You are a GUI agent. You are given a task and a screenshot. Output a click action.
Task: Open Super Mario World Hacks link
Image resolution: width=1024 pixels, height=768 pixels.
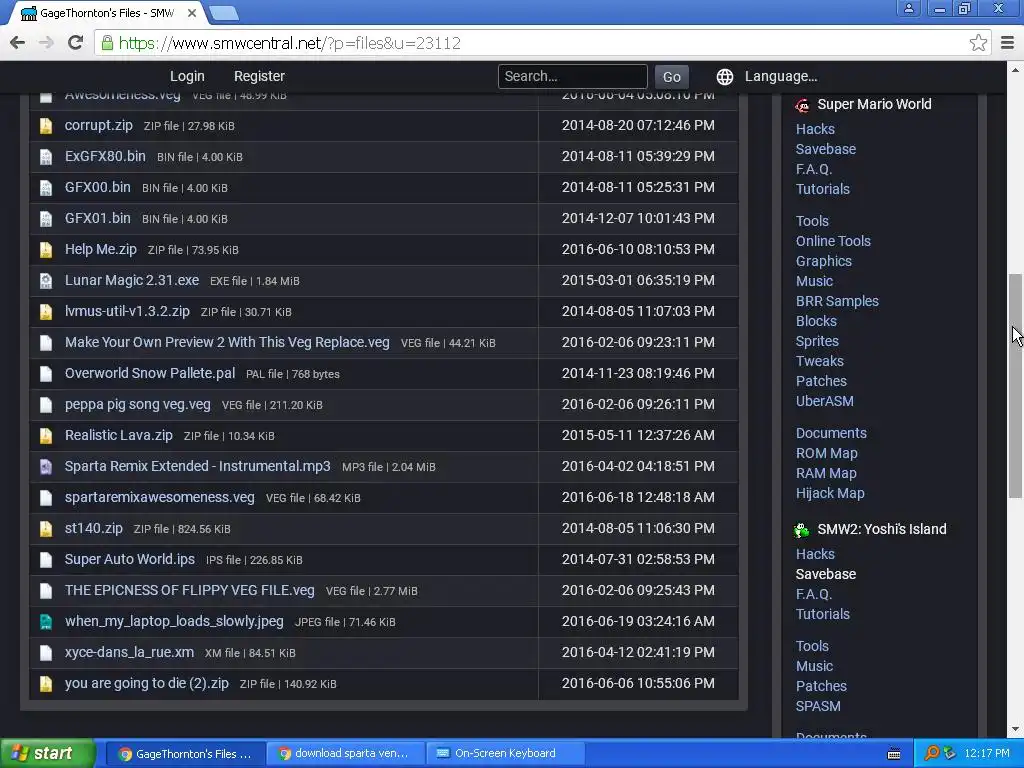[x=815, y=129]
